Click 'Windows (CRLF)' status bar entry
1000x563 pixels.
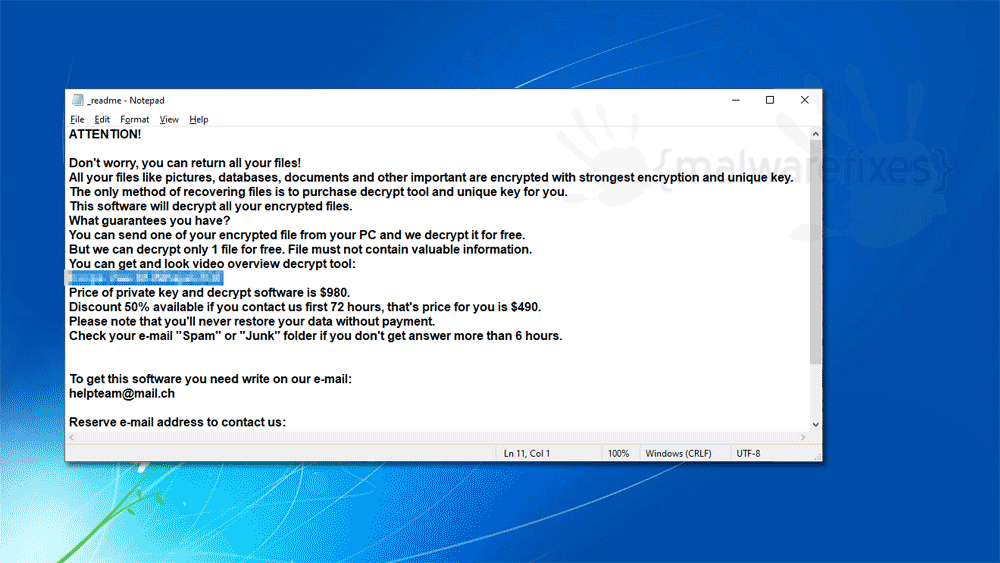(678, 453)
